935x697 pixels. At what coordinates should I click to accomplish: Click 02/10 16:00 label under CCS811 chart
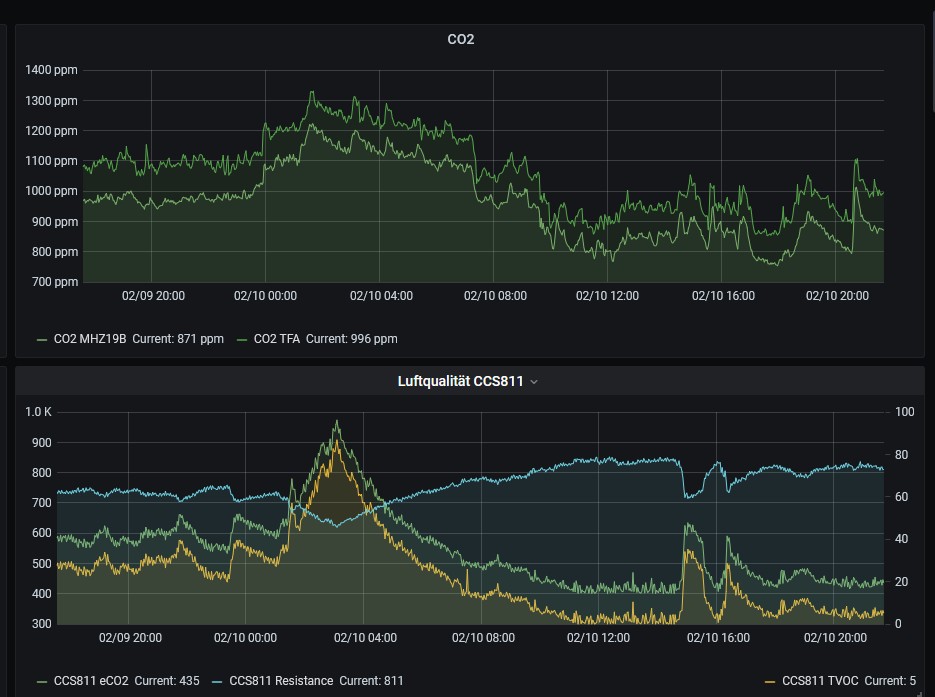click(x=718, y=638)
